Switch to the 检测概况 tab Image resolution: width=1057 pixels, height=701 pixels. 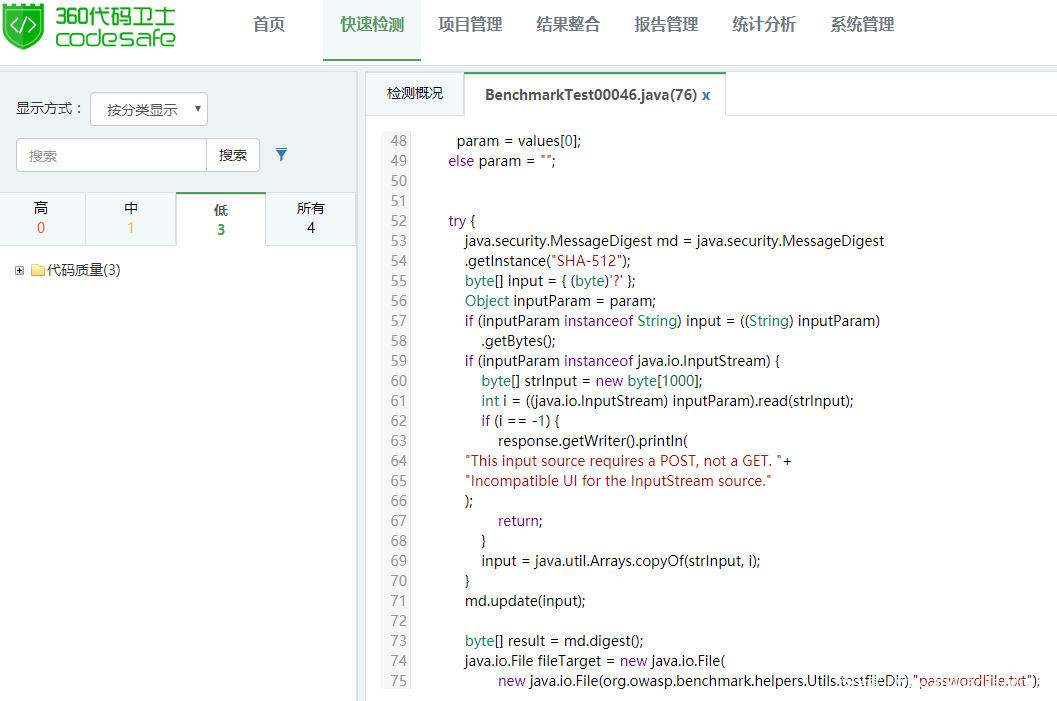[415, 94]
